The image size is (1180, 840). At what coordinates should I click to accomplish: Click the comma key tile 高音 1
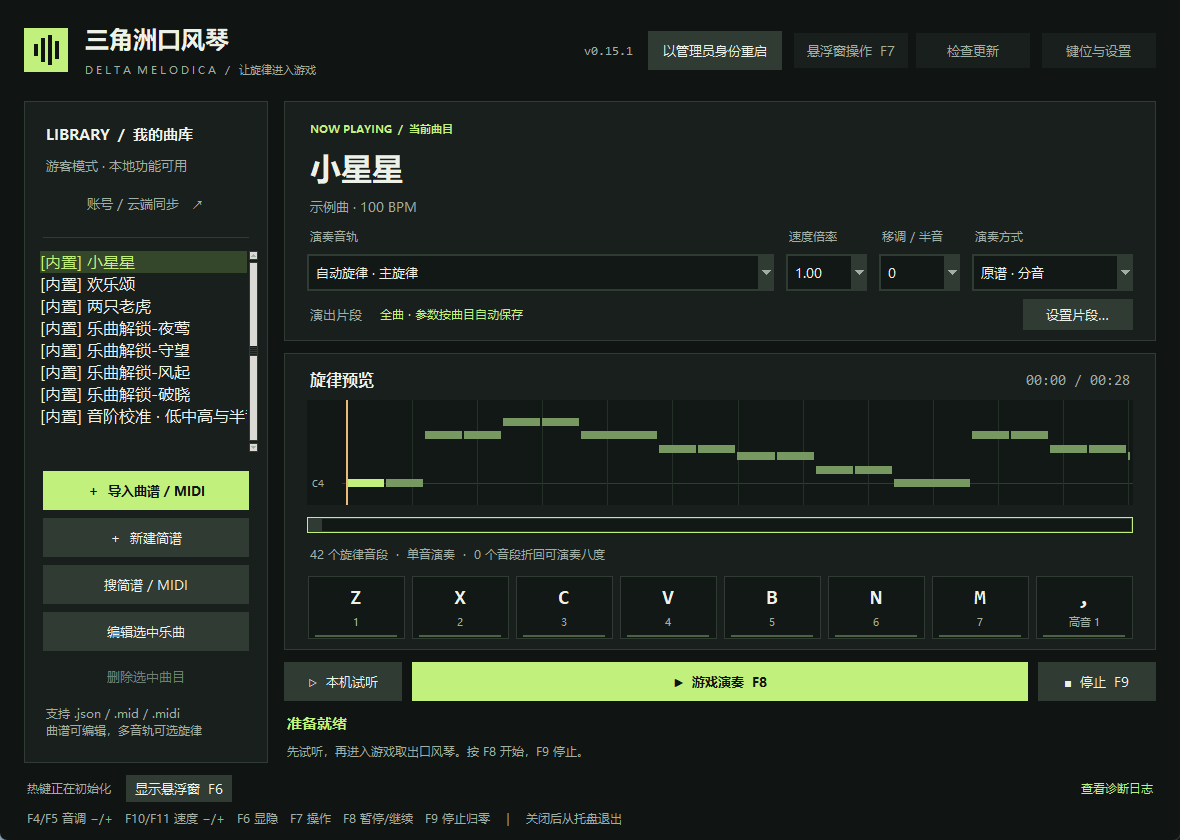[x=1084, y=607]
